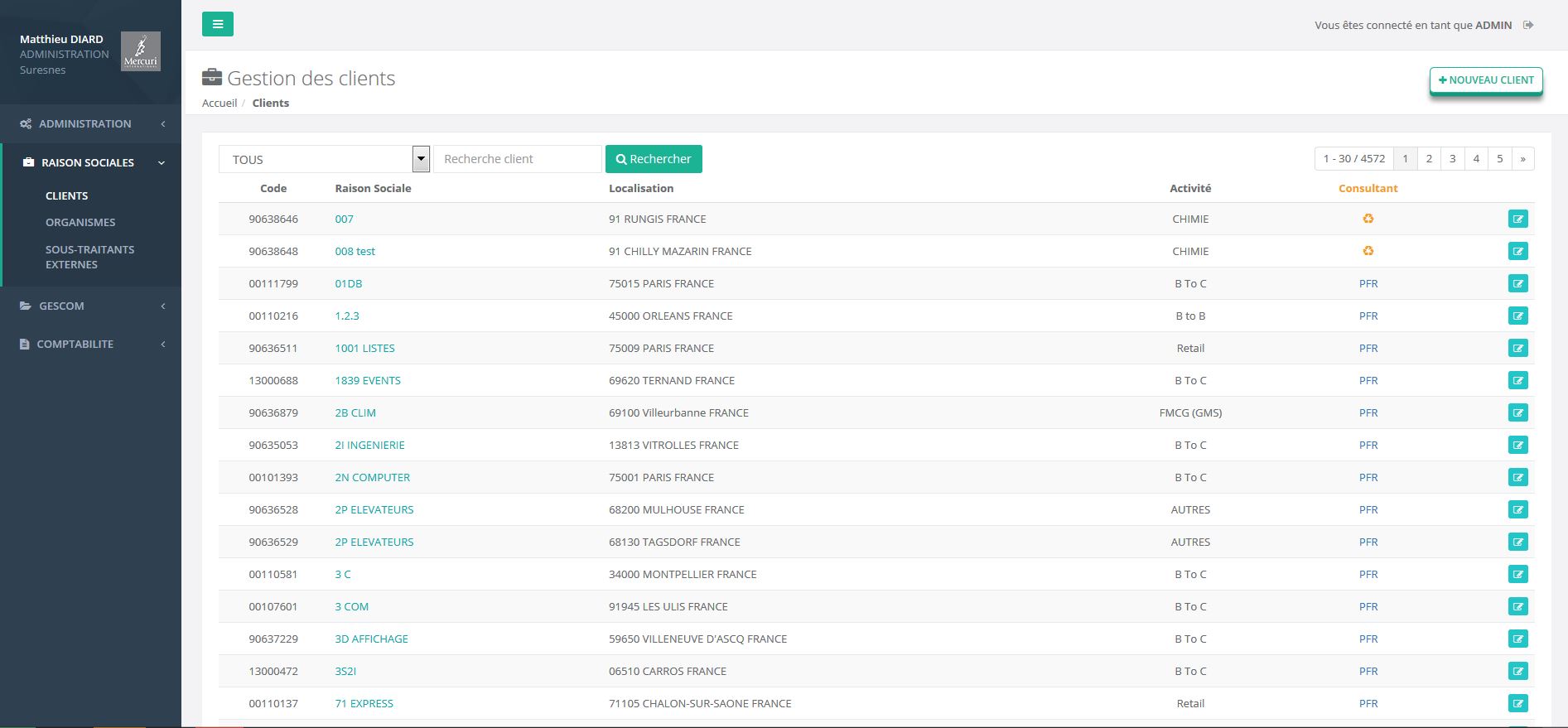Image resolution: width=1568 pixels, height=728 pixels.
Task: Edit the 3 COM client entry icon
Action: tap(1517, 607)
